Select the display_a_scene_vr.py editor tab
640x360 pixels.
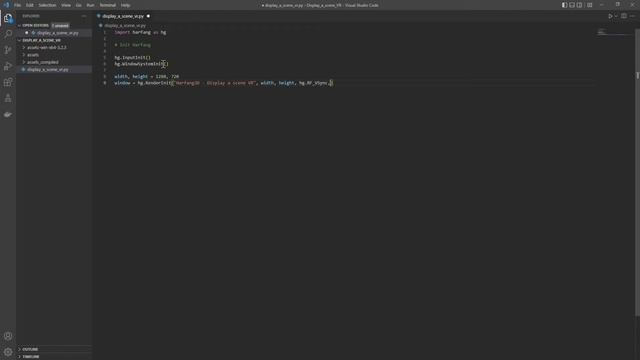click(x=124, y=16)
